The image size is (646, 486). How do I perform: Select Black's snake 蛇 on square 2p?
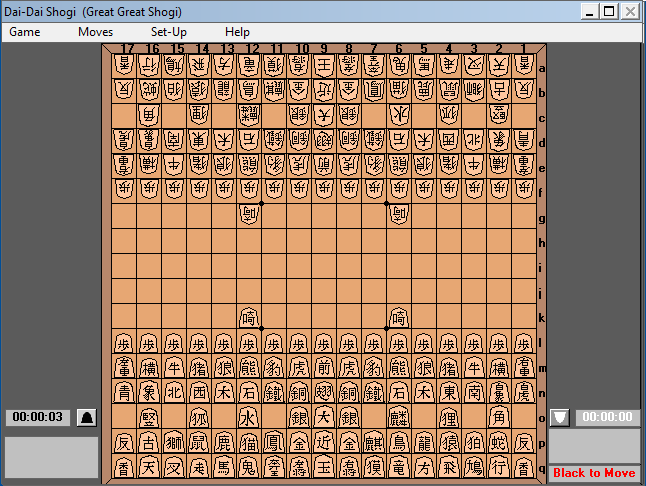point(499,442)
